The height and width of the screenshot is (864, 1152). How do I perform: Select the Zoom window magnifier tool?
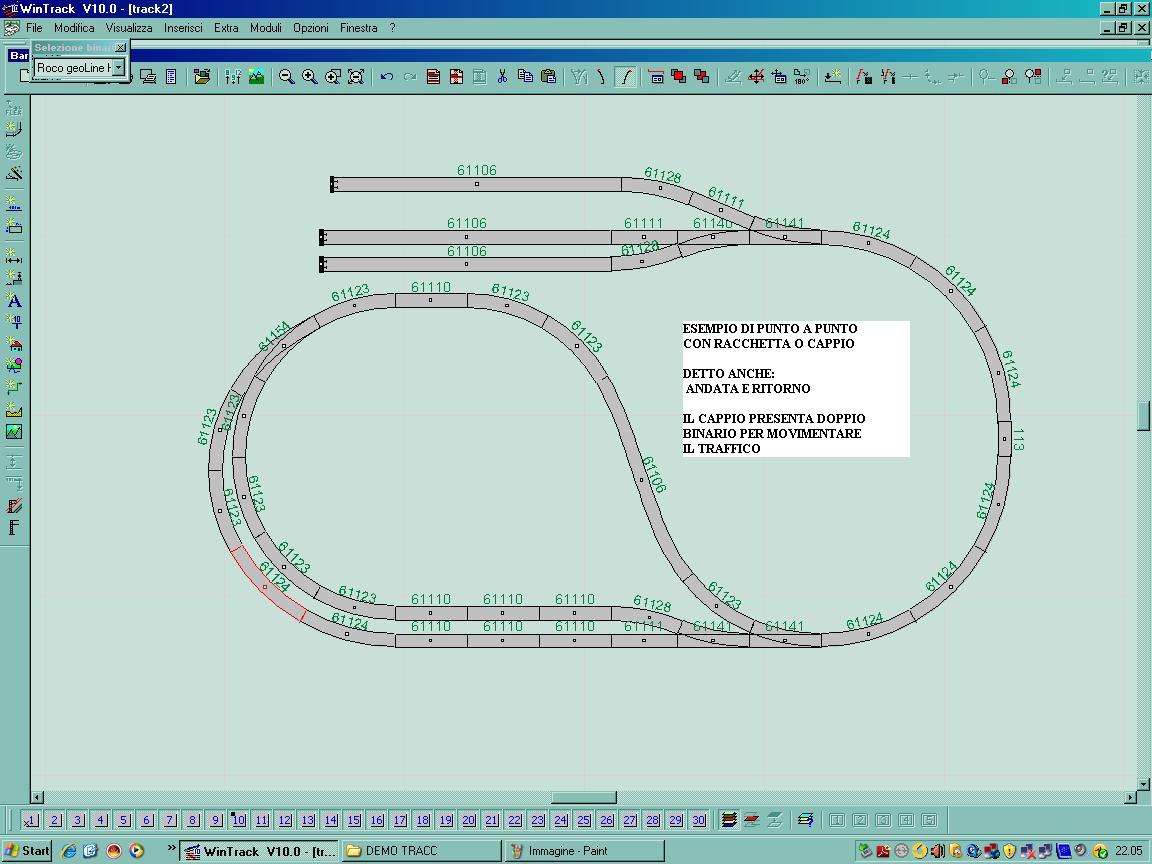[333, 76]
